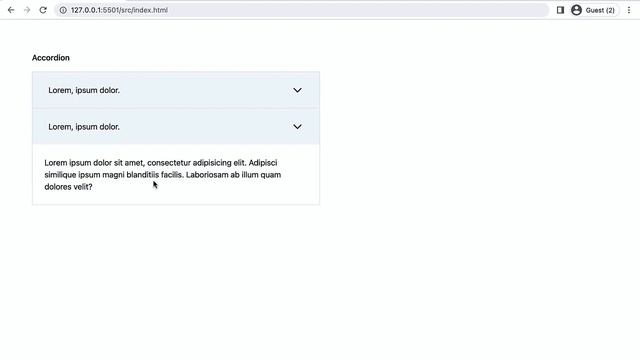View site information icon in address bar
This screenshot has width=640, height=360.
(63, 10)
